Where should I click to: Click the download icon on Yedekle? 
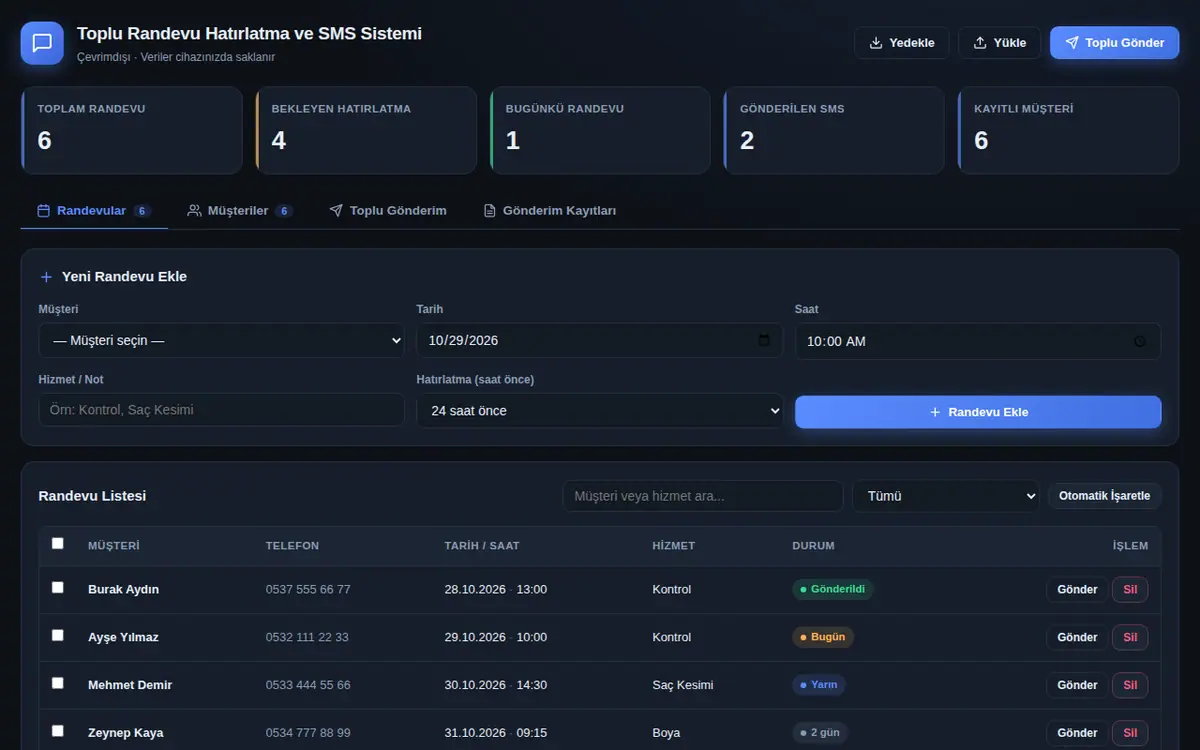point(876,43)
